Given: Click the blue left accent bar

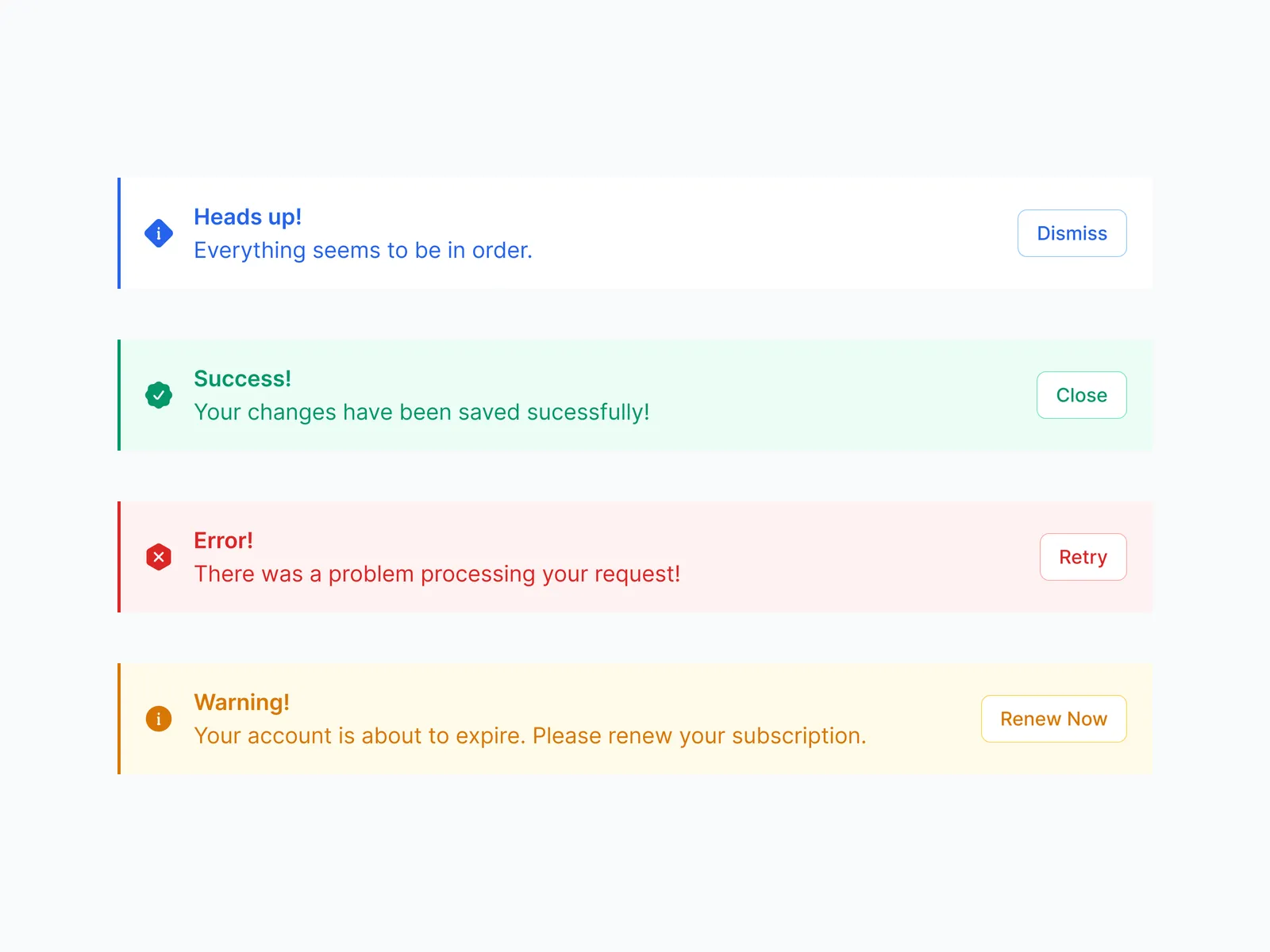Looking at the screenshot, I should [x=119, y=233].
